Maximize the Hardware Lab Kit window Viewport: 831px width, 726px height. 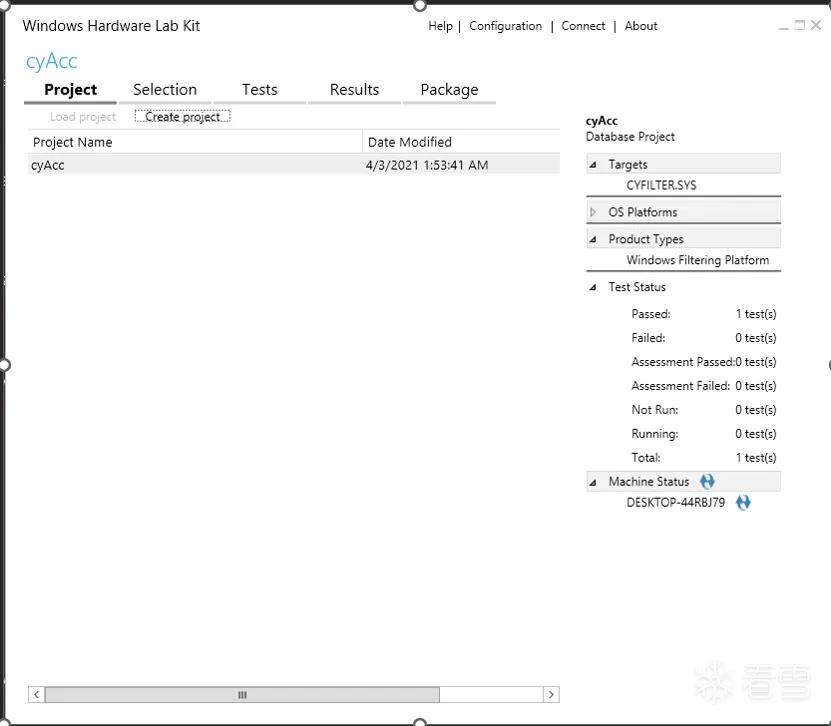click(x=800, y=25)
